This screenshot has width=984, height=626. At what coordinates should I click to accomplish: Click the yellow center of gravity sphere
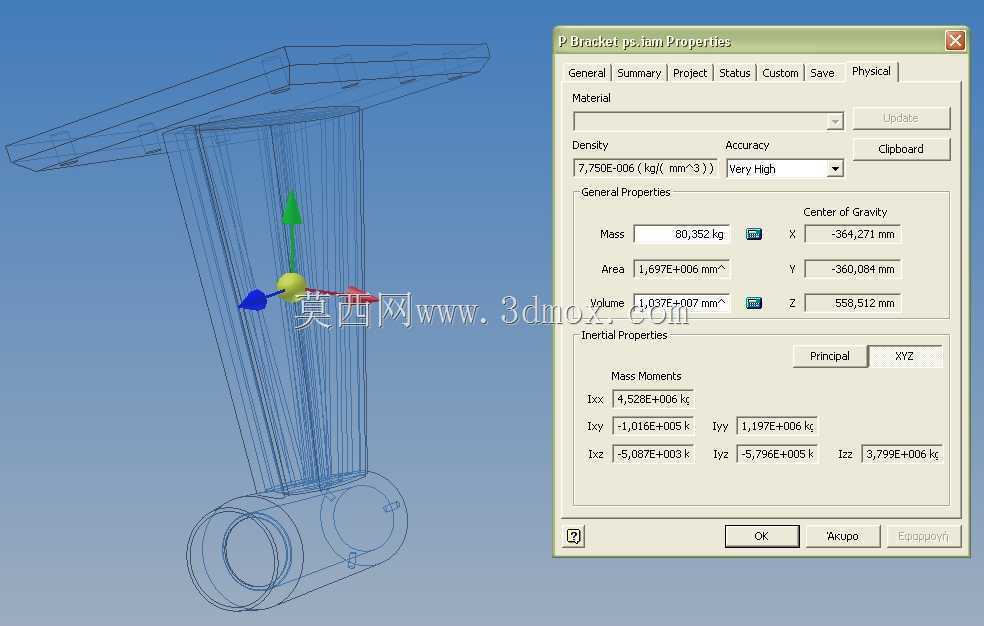coord(292,287)
